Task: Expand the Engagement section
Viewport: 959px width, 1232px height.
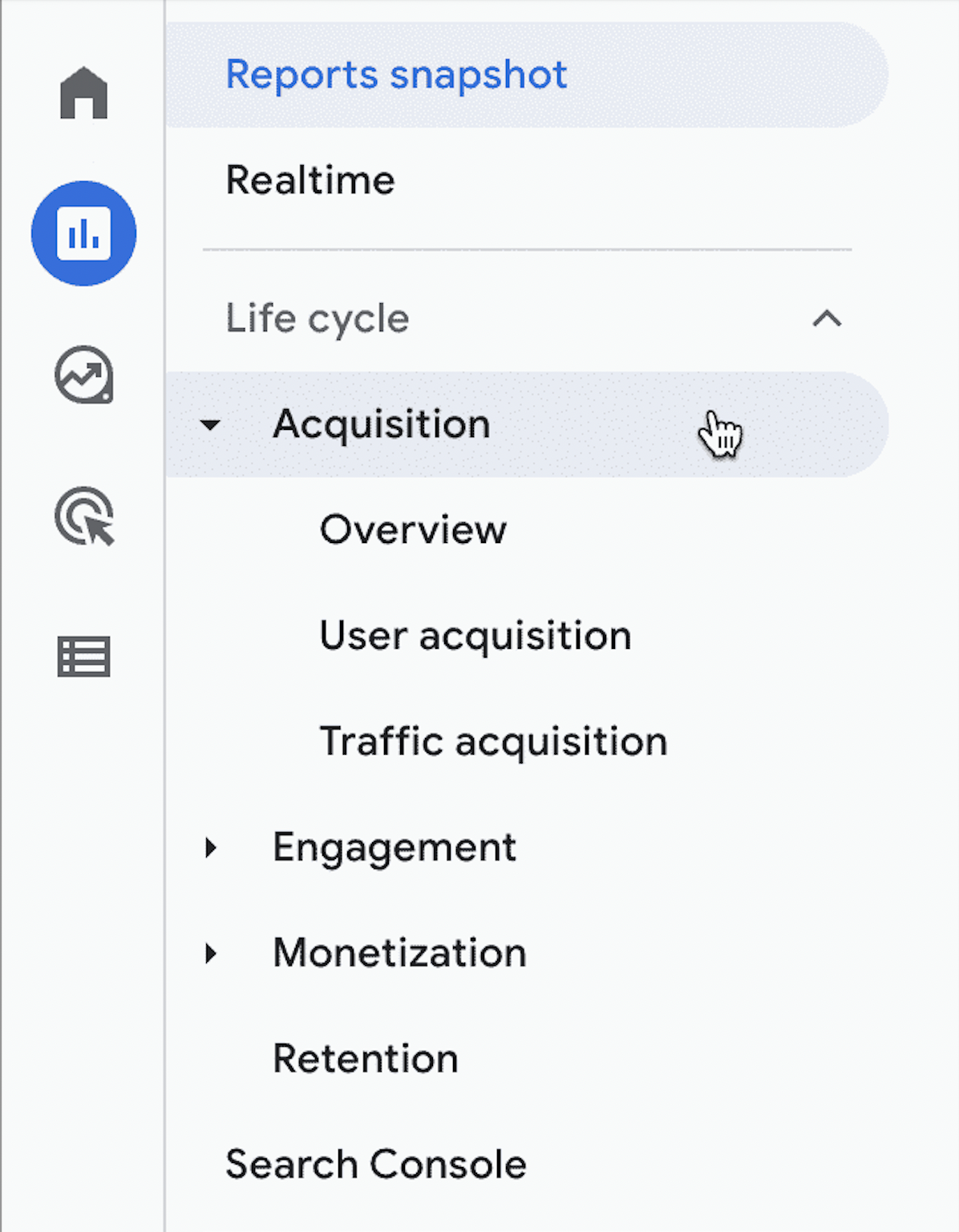Action: click(211, 846)
